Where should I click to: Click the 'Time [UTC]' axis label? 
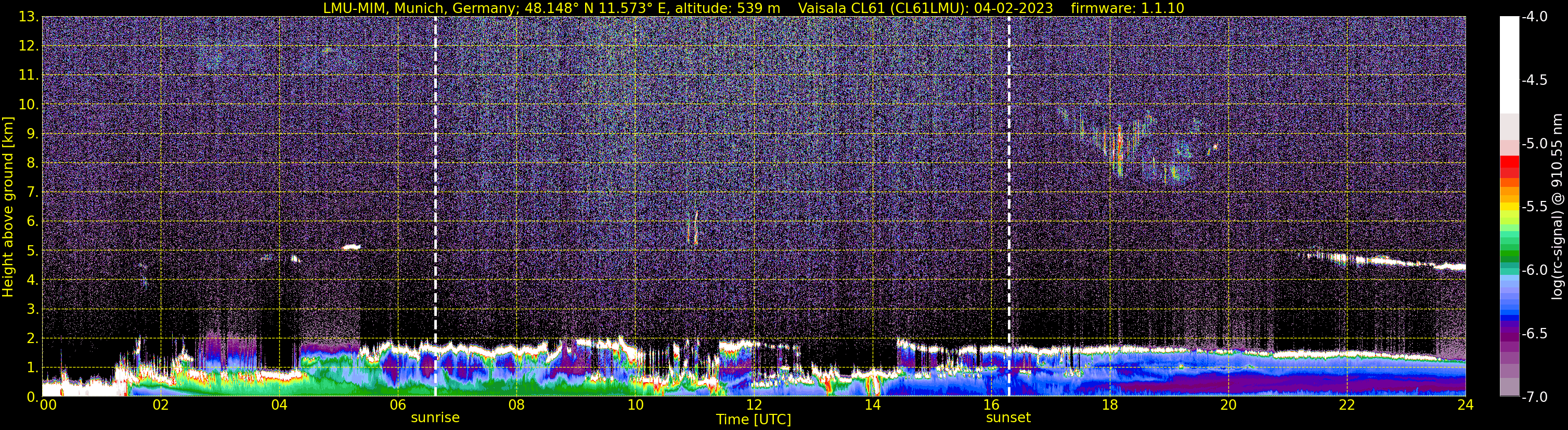point(754,419)
